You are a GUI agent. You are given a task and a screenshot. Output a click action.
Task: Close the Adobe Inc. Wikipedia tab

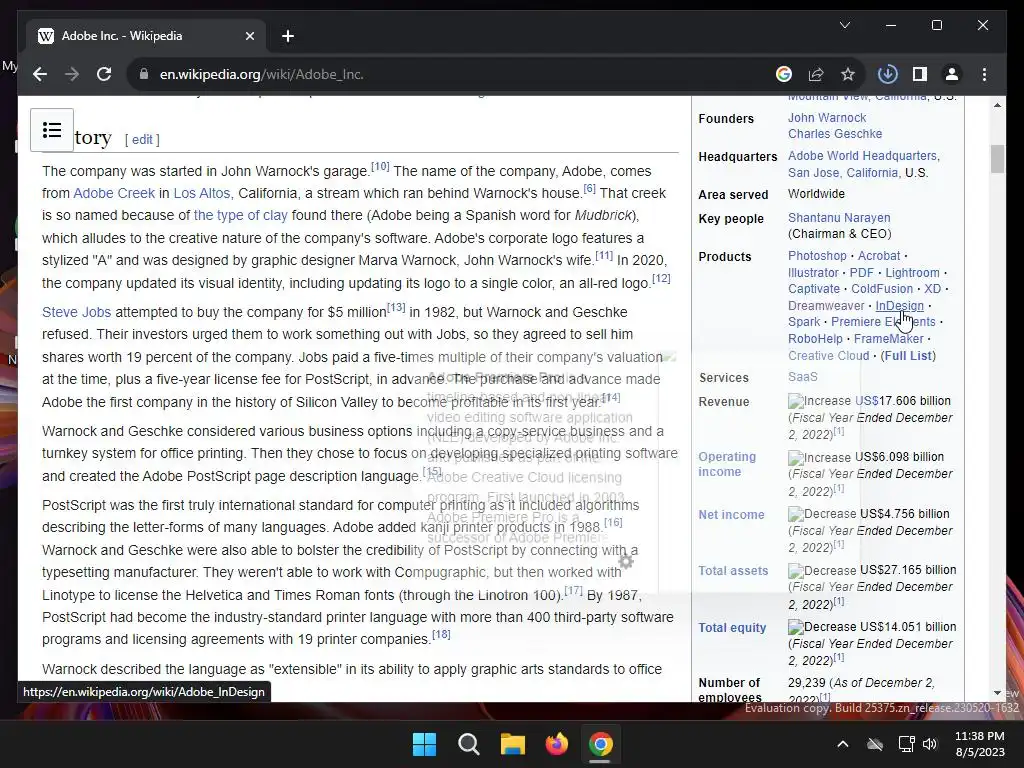[x=249, y=36]
